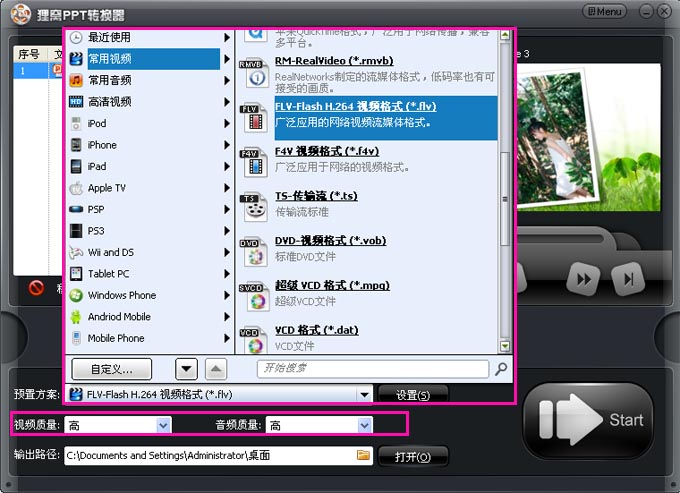The image size is (680, 493).
Task: Open the 音频质量 audio quality dropdown
Action: pyautogui.click(x=365, y=426)
